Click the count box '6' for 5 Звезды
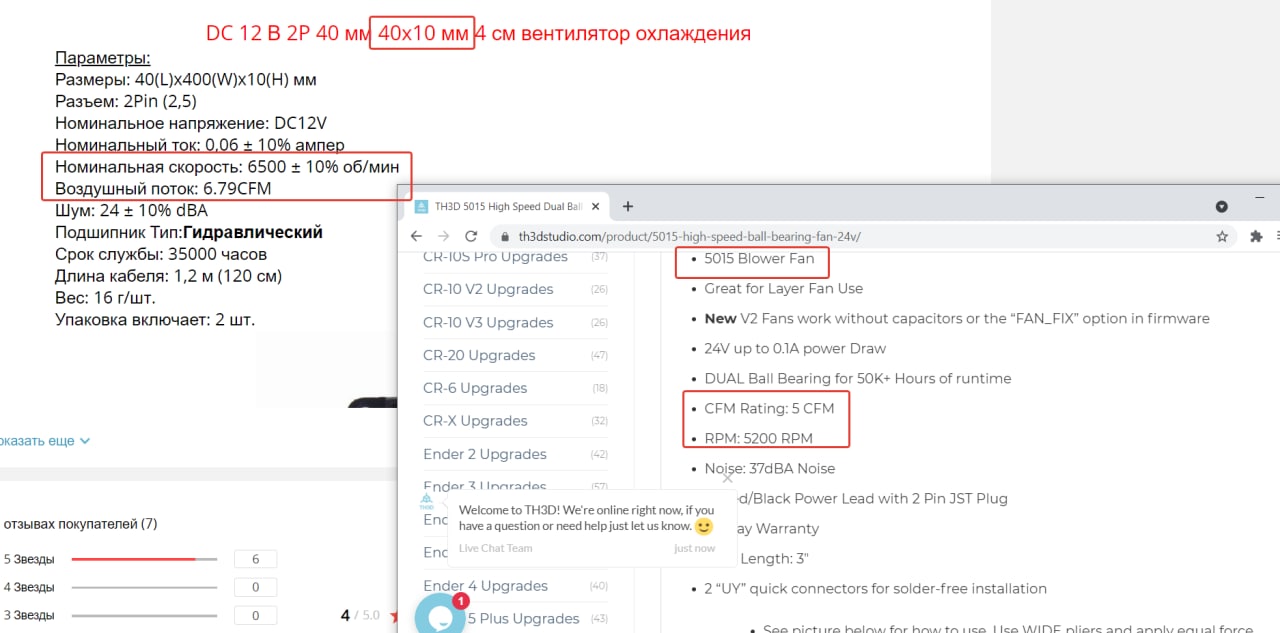 pos(256,559)
